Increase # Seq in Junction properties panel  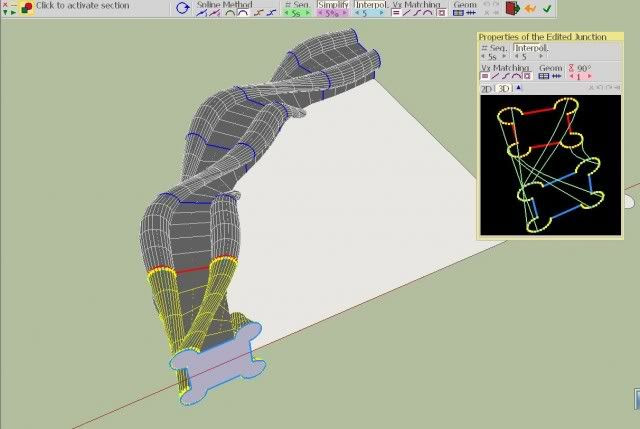click(x=504, y=56)
